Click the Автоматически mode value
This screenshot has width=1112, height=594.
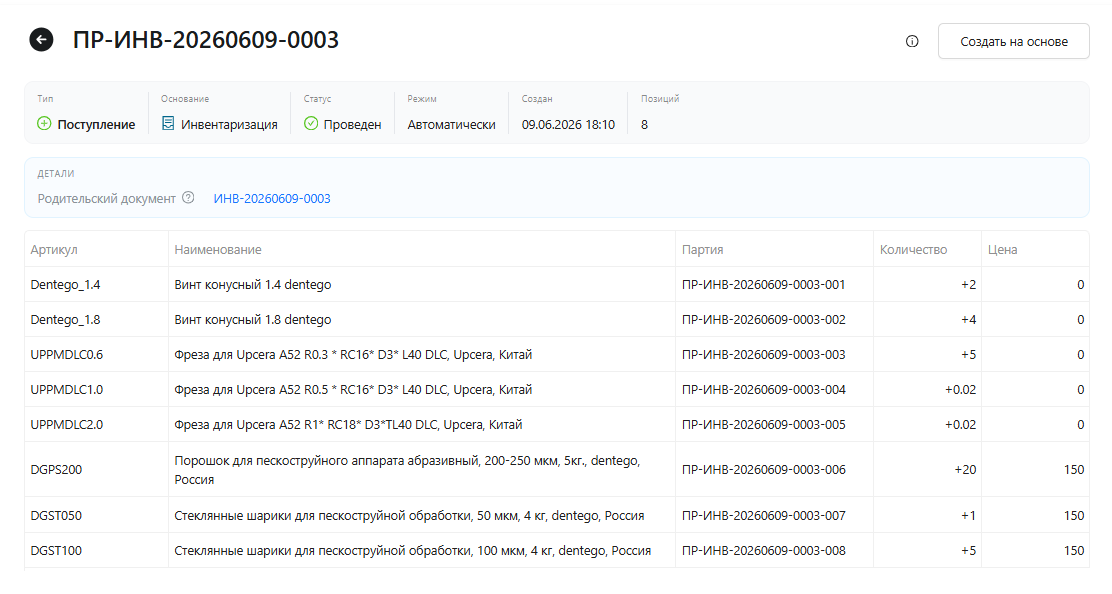click(x=451, y=125)
